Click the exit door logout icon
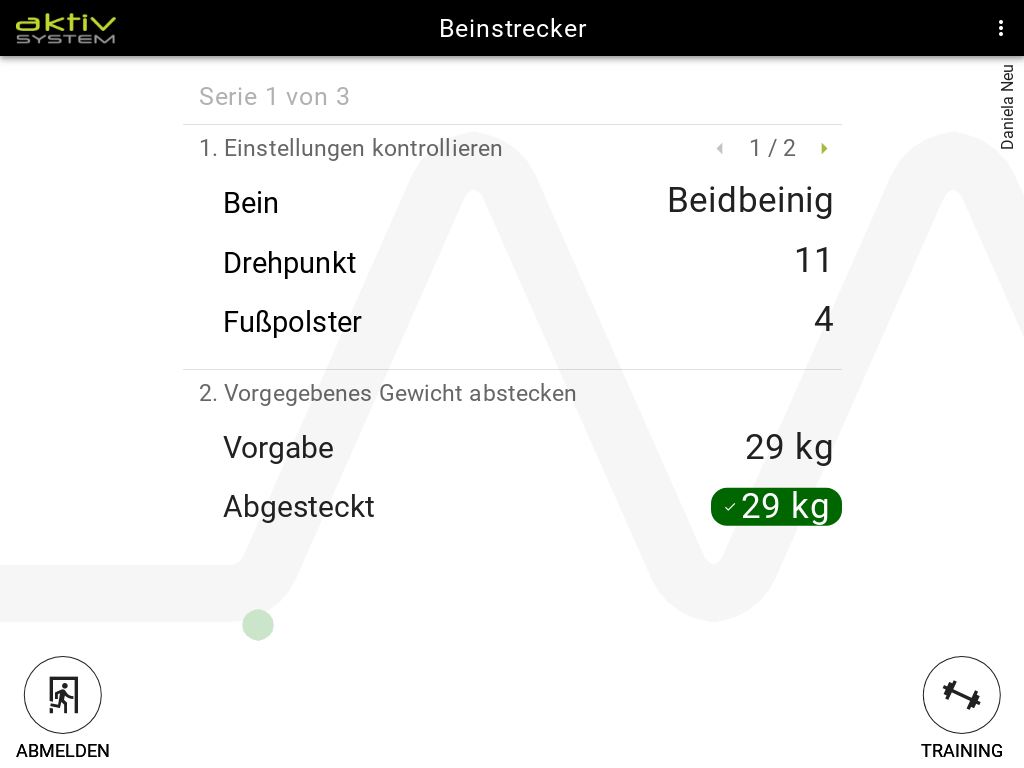Image resolution: width=1024 pixels, height=768 pixels. tap(63, 695)
